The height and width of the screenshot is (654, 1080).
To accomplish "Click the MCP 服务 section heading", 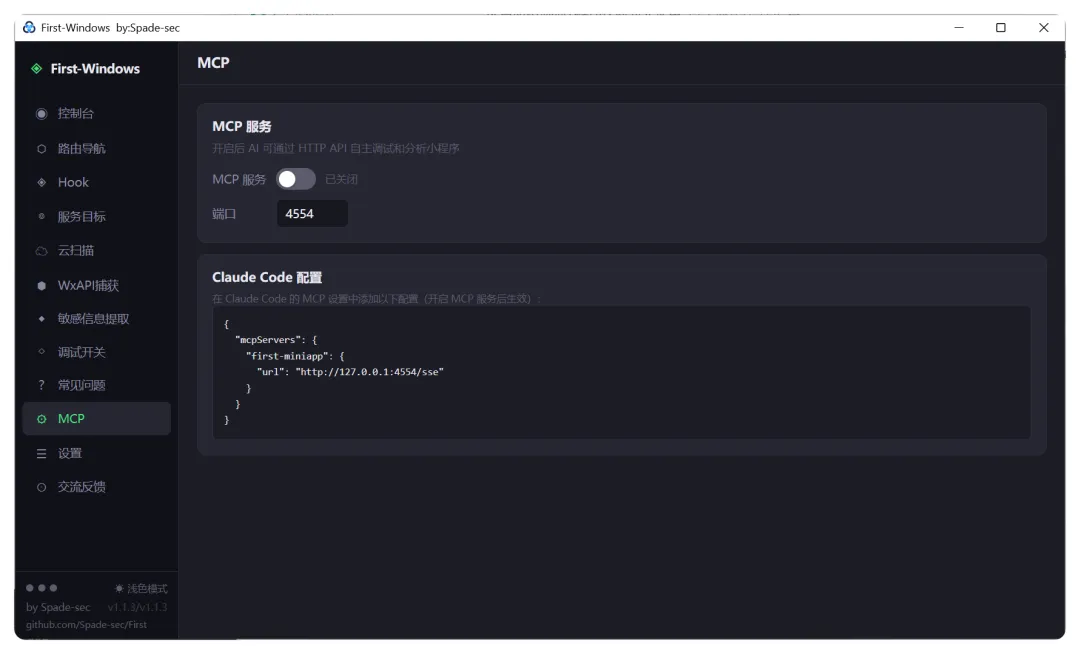I will click(242, 127).
